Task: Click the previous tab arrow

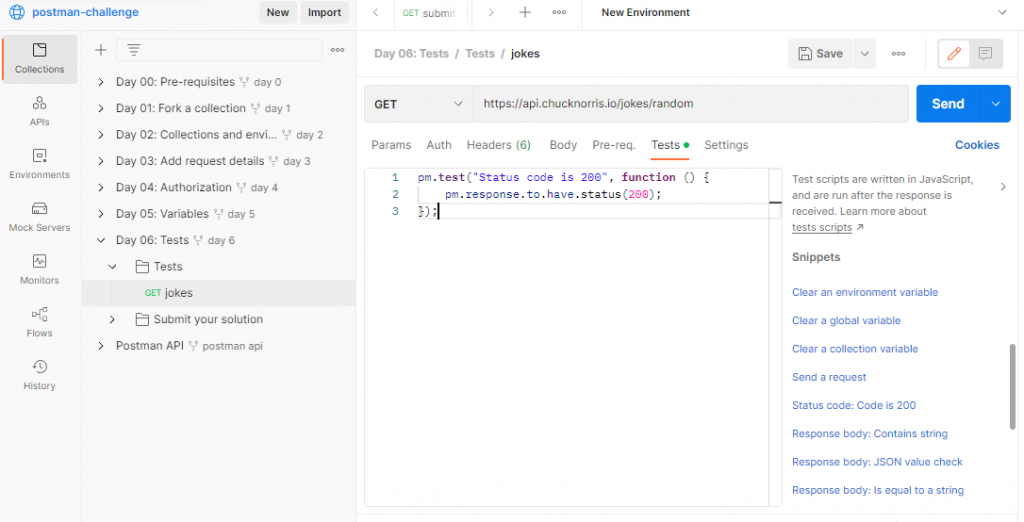Action: [376, 12]
